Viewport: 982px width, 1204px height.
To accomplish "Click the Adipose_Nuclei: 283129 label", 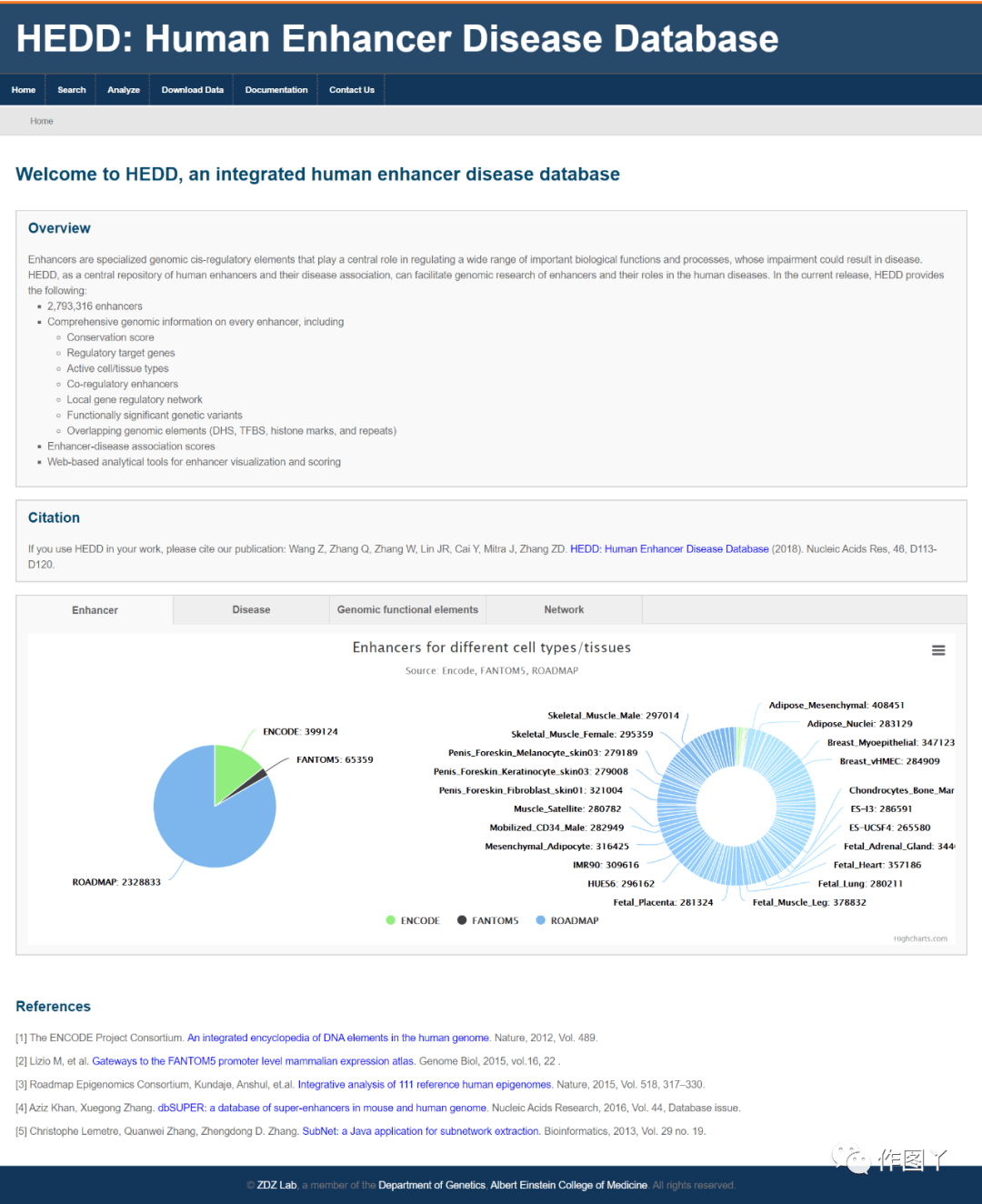I will (860, 724).
